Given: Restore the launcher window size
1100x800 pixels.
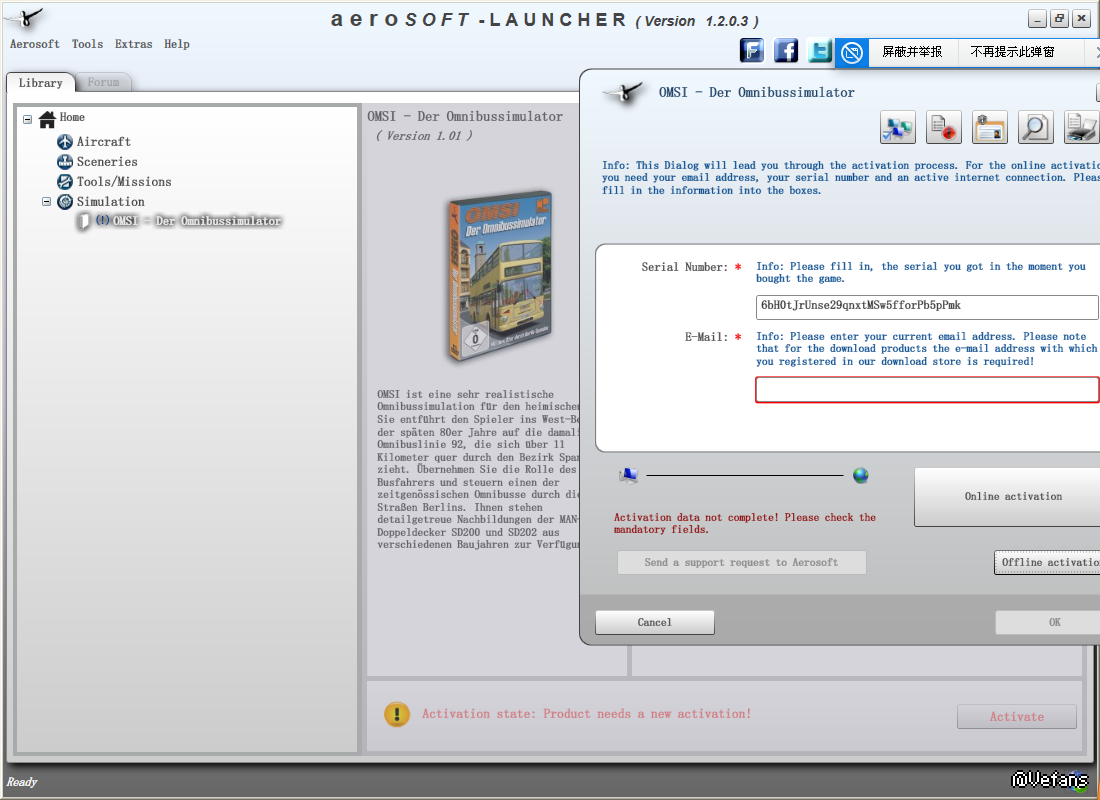Looking at the screenshot, I should 1059,19.
